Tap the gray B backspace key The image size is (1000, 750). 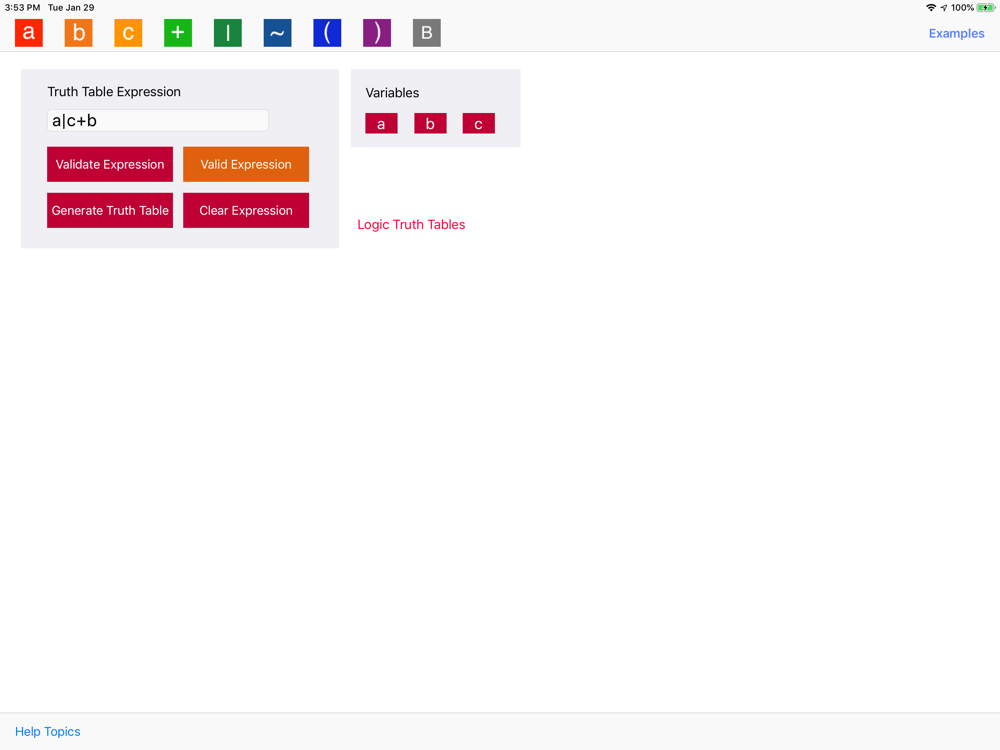click(x=427, y=33)
